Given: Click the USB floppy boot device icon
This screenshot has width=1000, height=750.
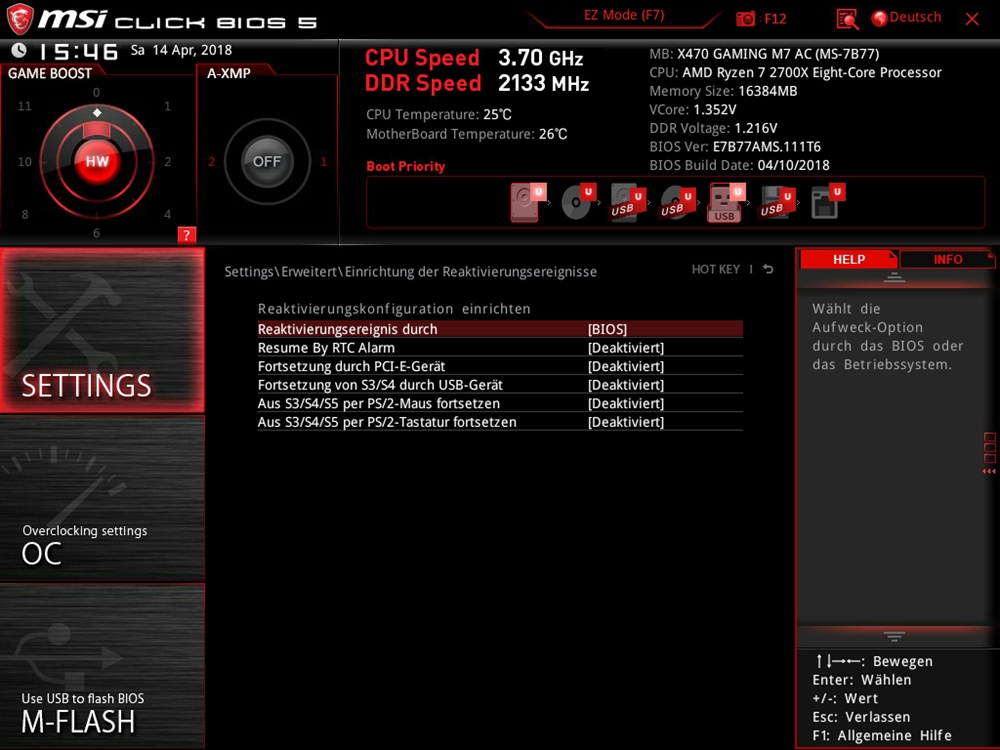Looking at the screenshot, I should point(775,203).
